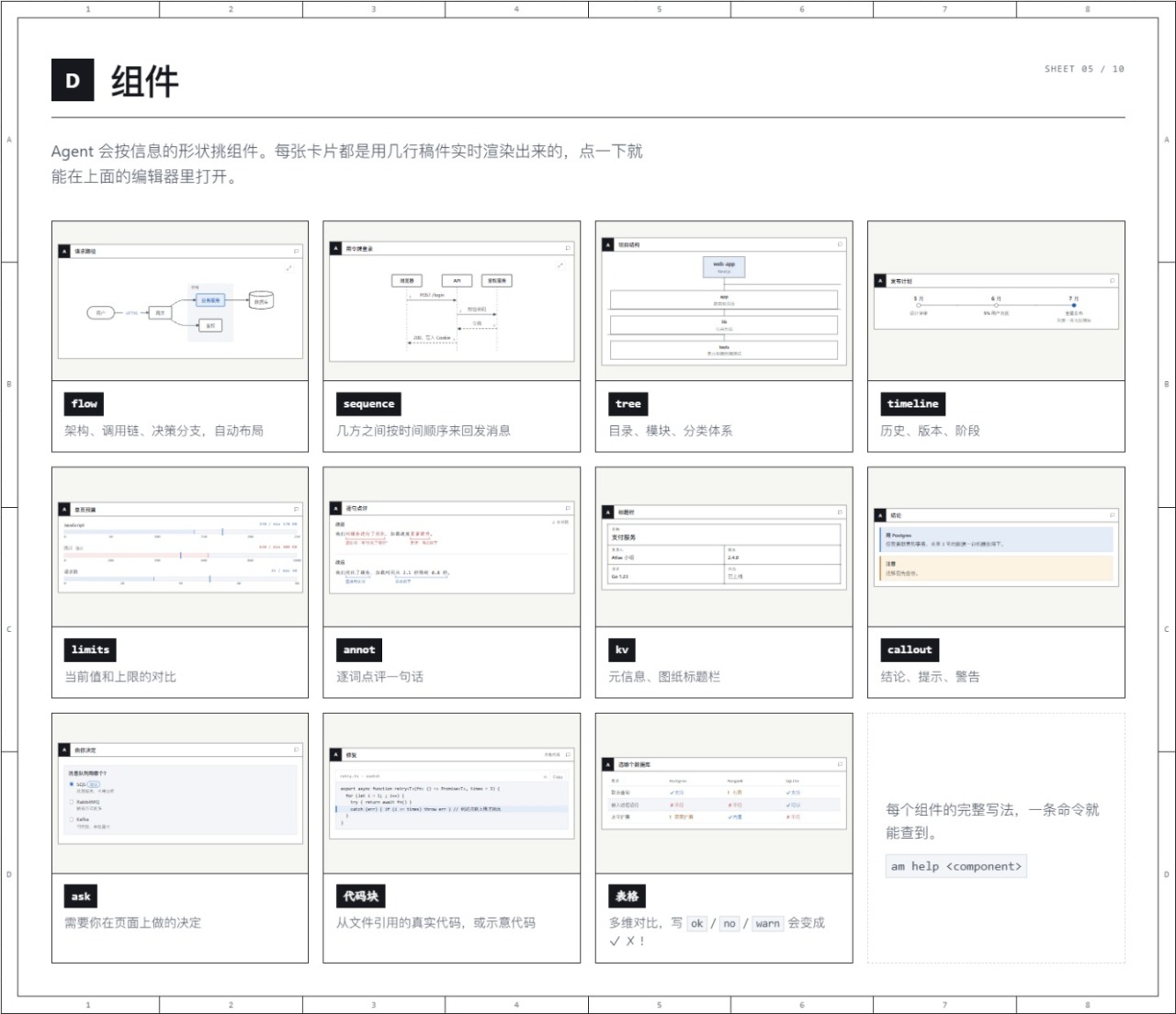
Task: Click the Copy button in the code preview
Action: pyautogui.click(x=557, y=776)
